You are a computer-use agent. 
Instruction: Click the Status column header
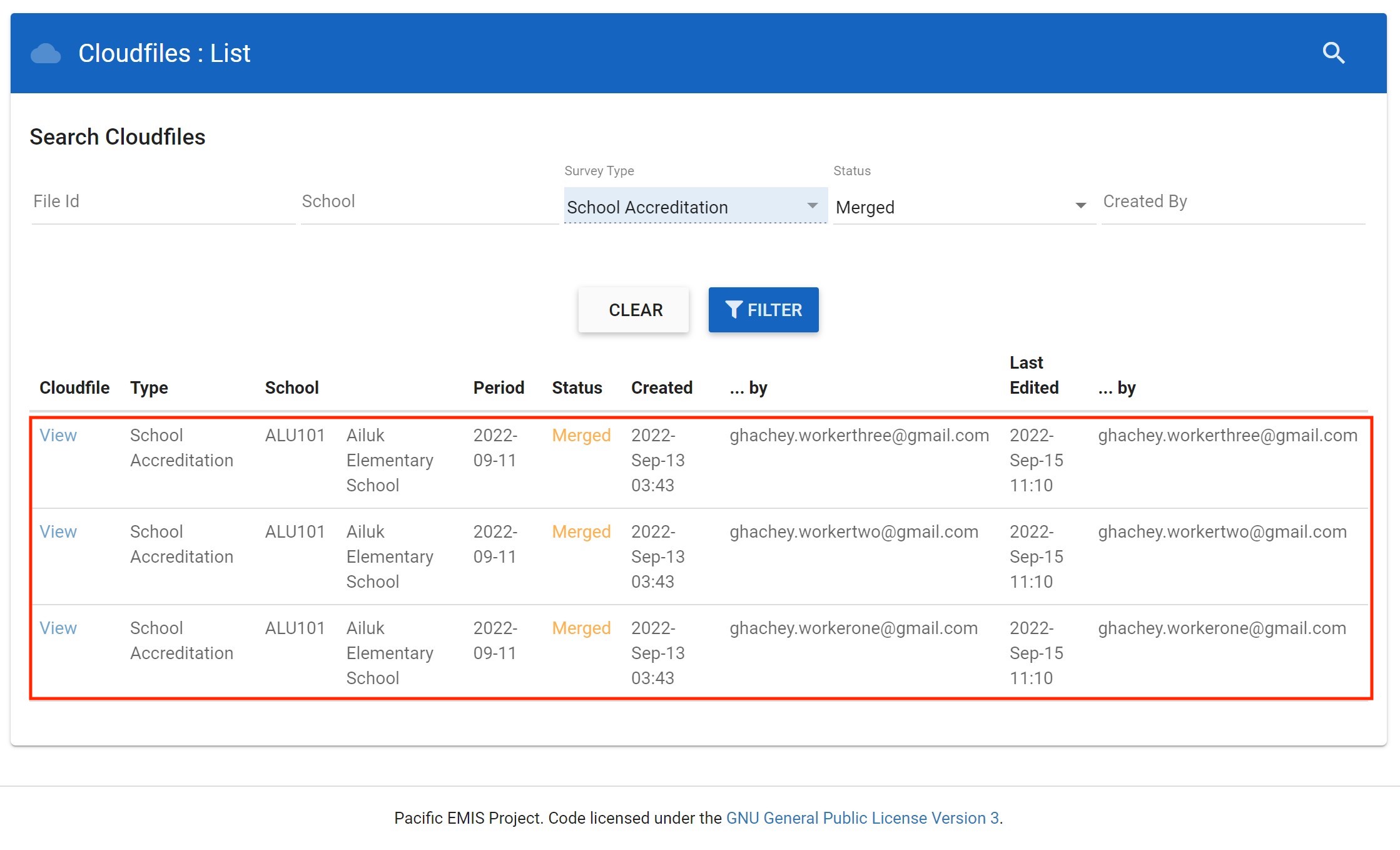[577, 387]
